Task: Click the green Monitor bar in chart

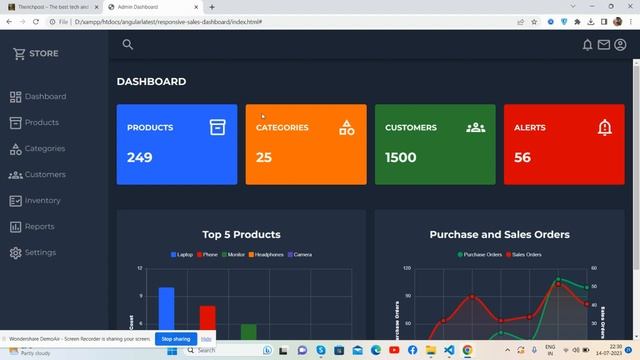Action: [x=249, y=331]
